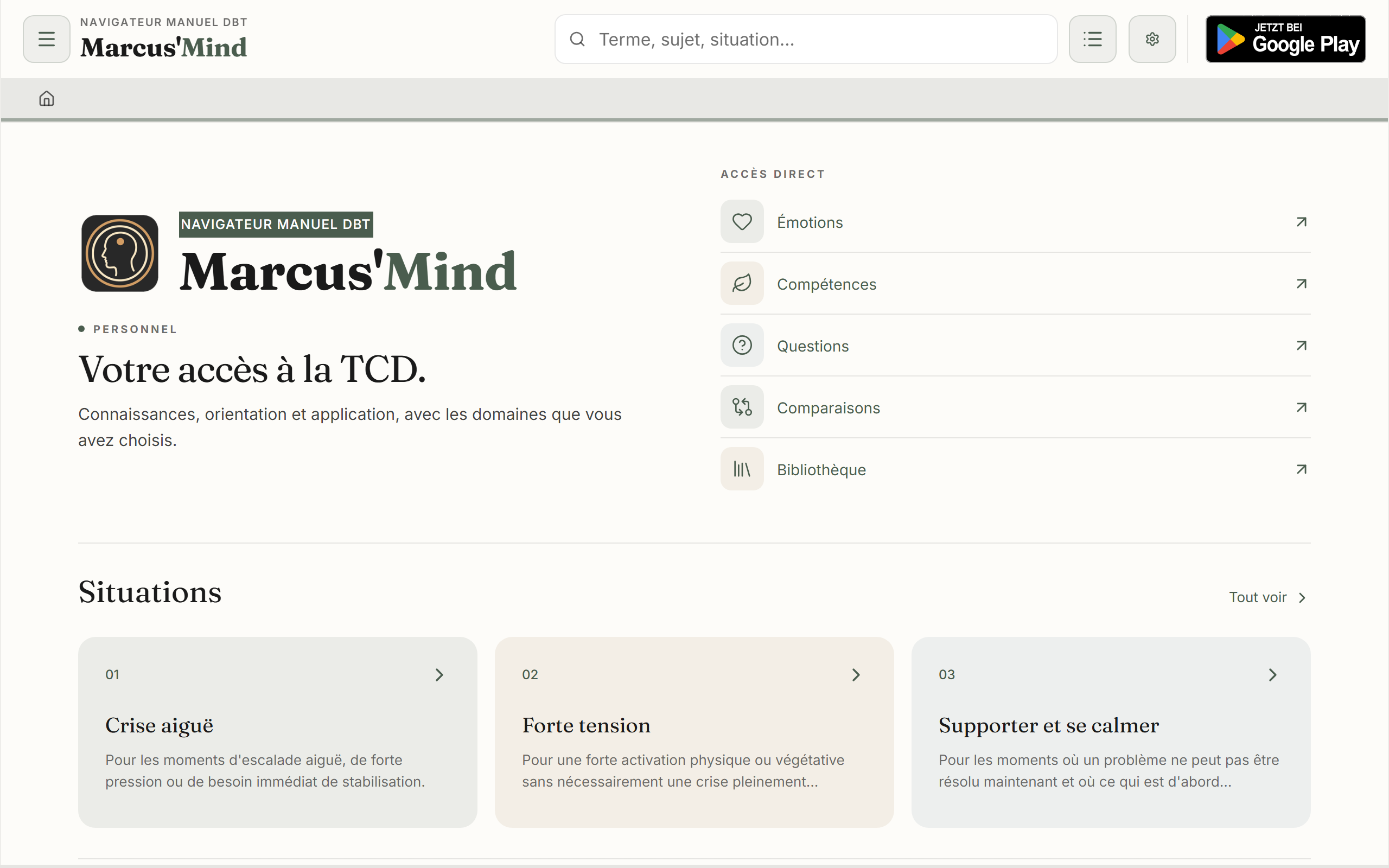This screenshot has width=1389, height=868.
Task: Click the Bibliothèque library icon
Action: [742, 470]
